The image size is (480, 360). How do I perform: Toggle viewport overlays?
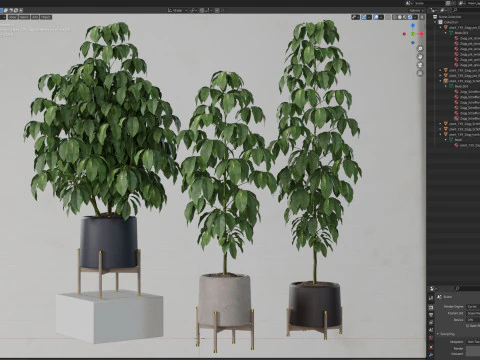(376, 17)
